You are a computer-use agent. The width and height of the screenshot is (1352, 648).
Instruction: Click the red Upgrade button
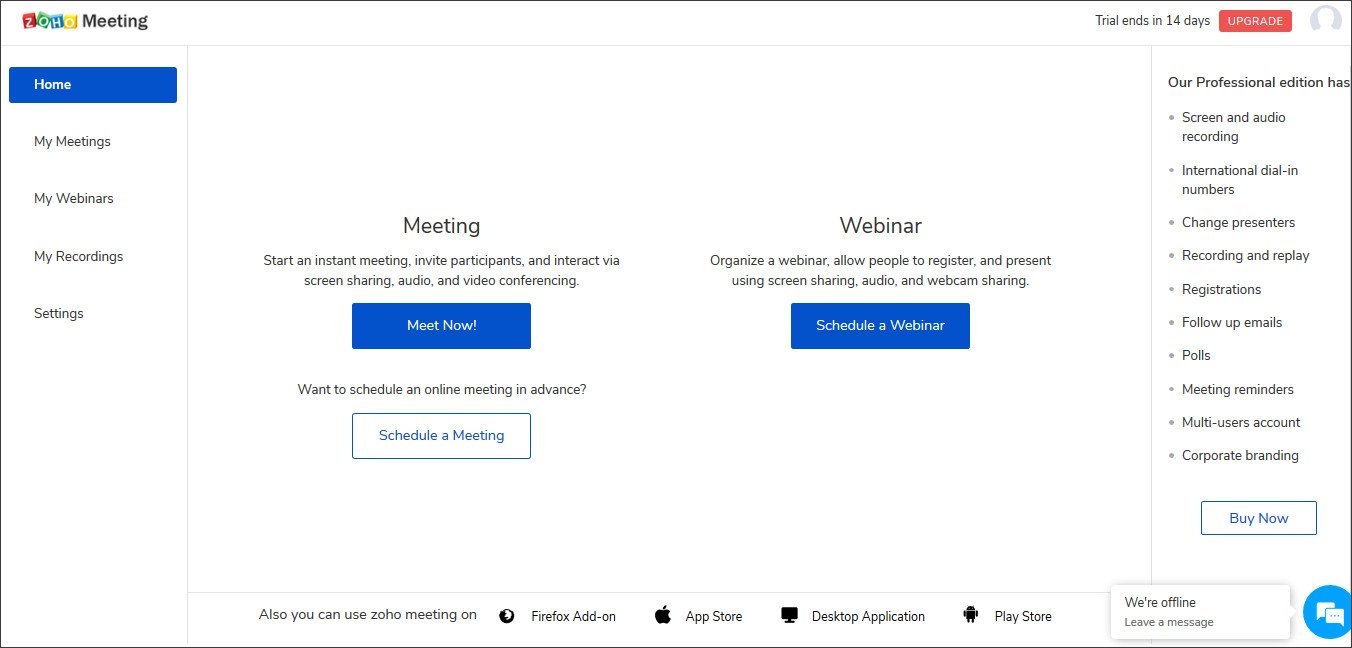[x=1255, y=21]
